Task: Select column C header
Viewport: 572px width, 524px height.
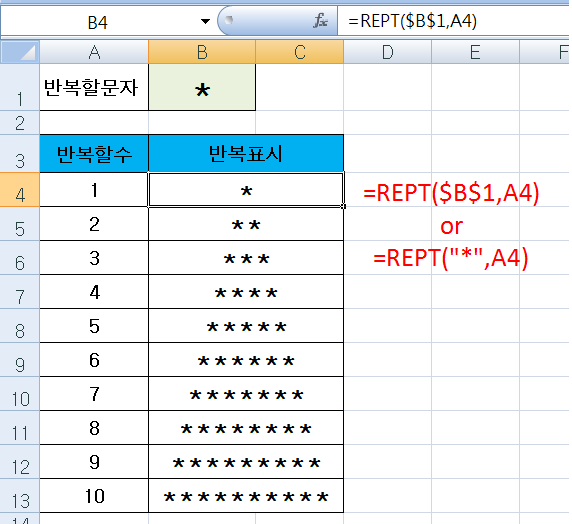Action: (299, 52)
